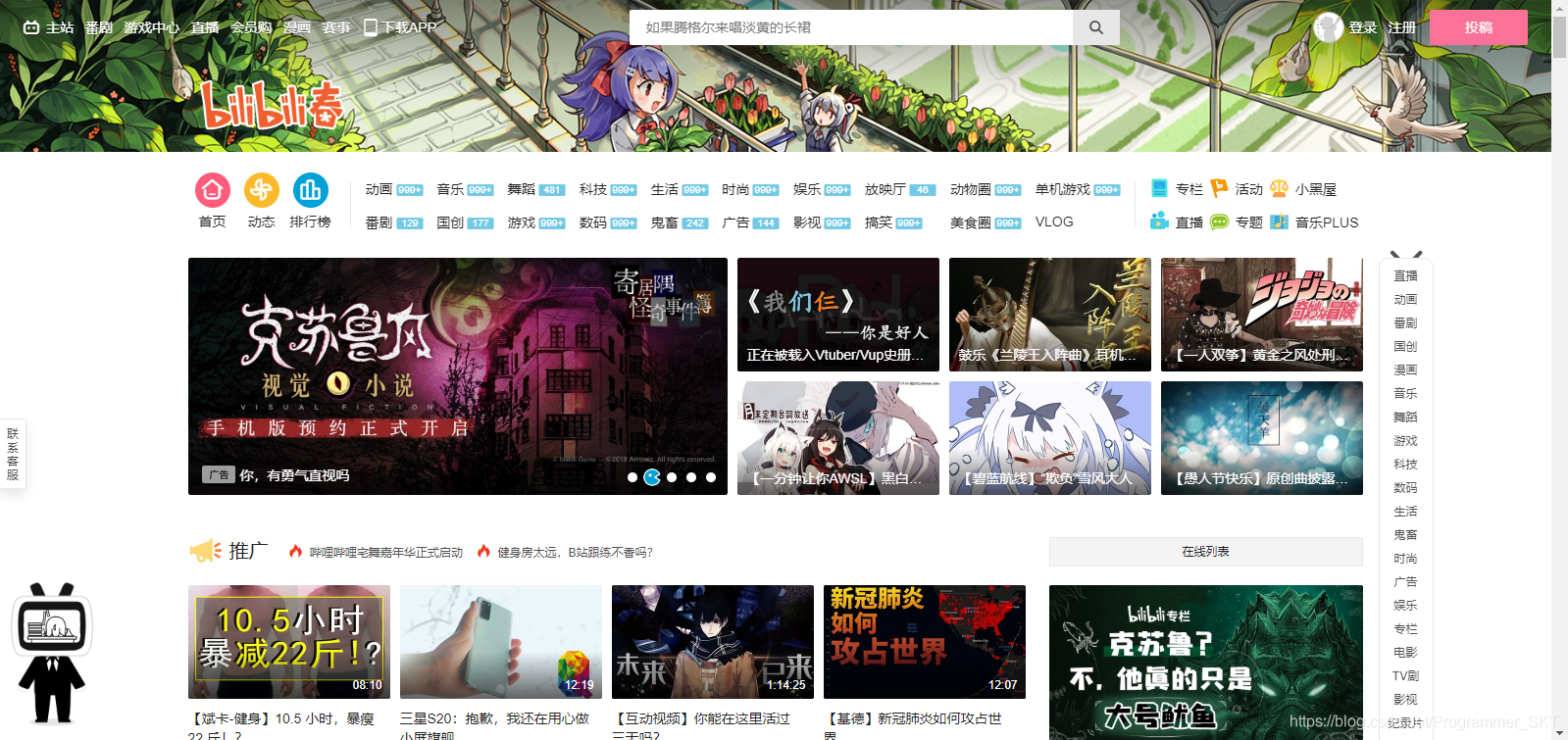
Task: Jump to 国创 in side navigator
Action: 1405,347
